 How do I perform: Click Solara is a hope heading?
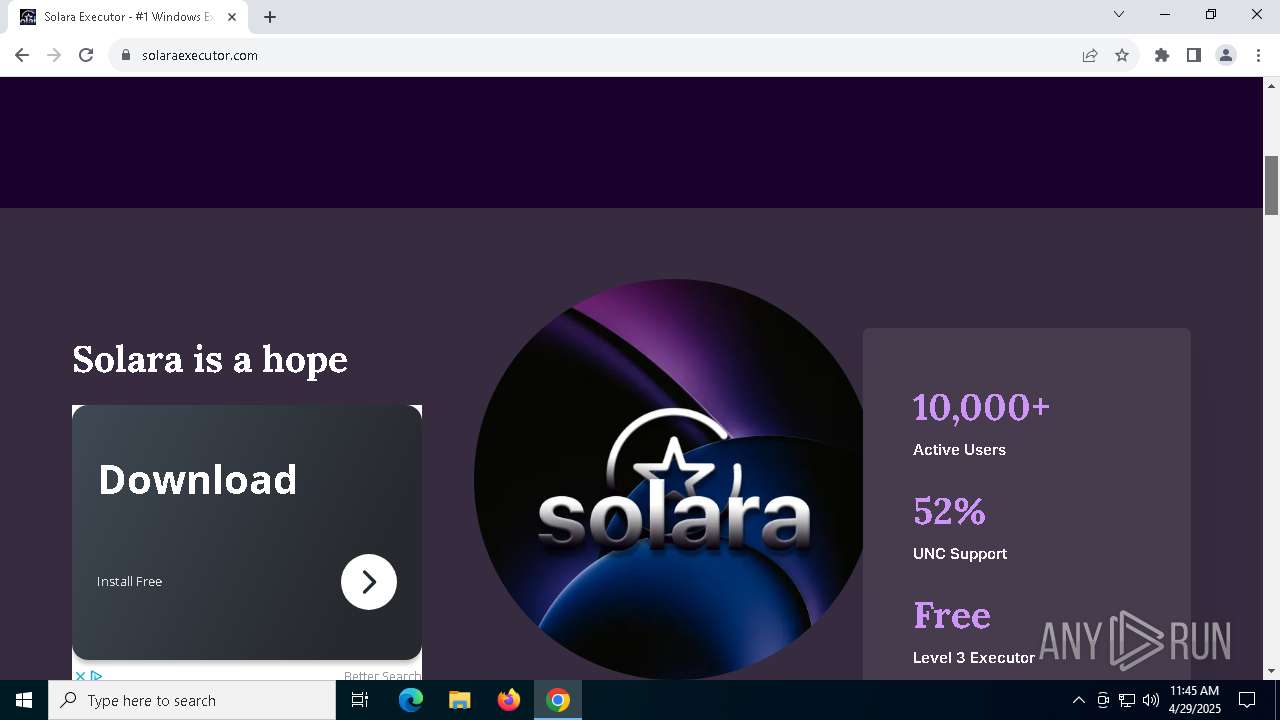pos(210,359)
